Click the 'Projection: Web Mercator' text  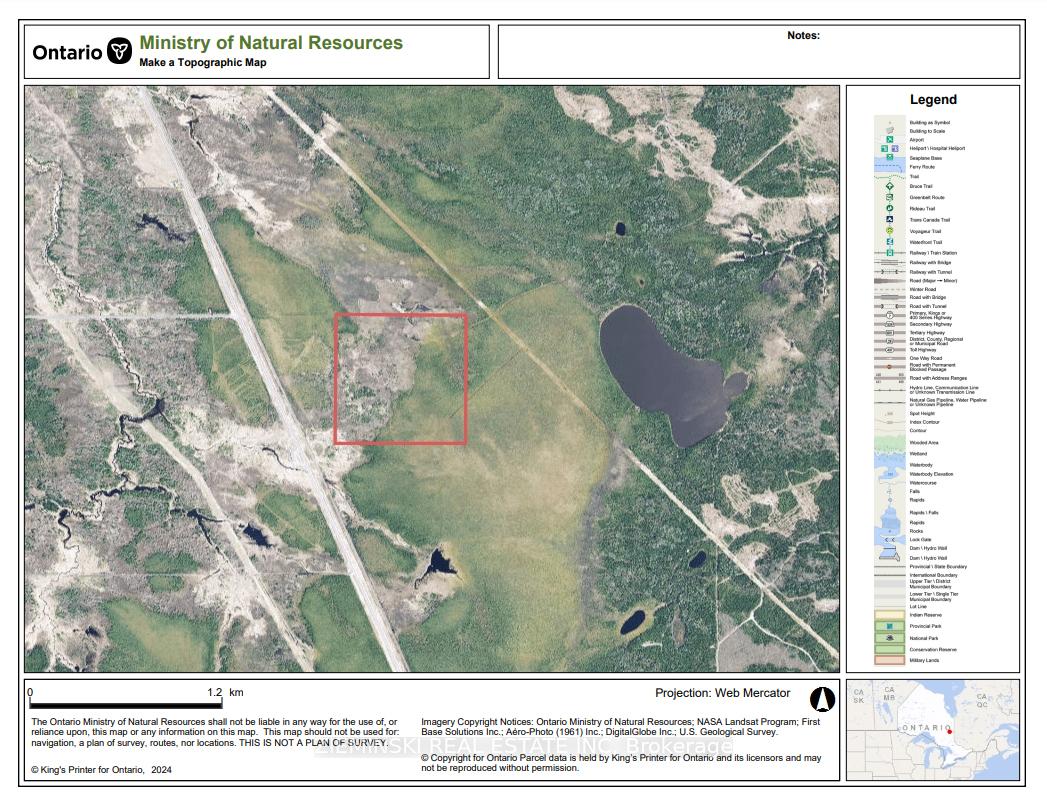click(722, 693)
